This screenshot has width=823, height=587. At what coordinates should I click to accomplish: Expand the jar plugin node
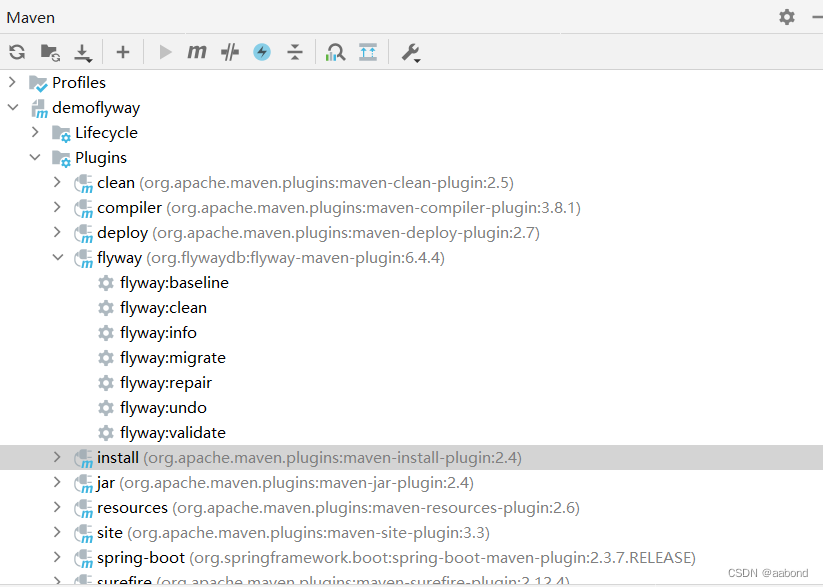pos(57,482)
